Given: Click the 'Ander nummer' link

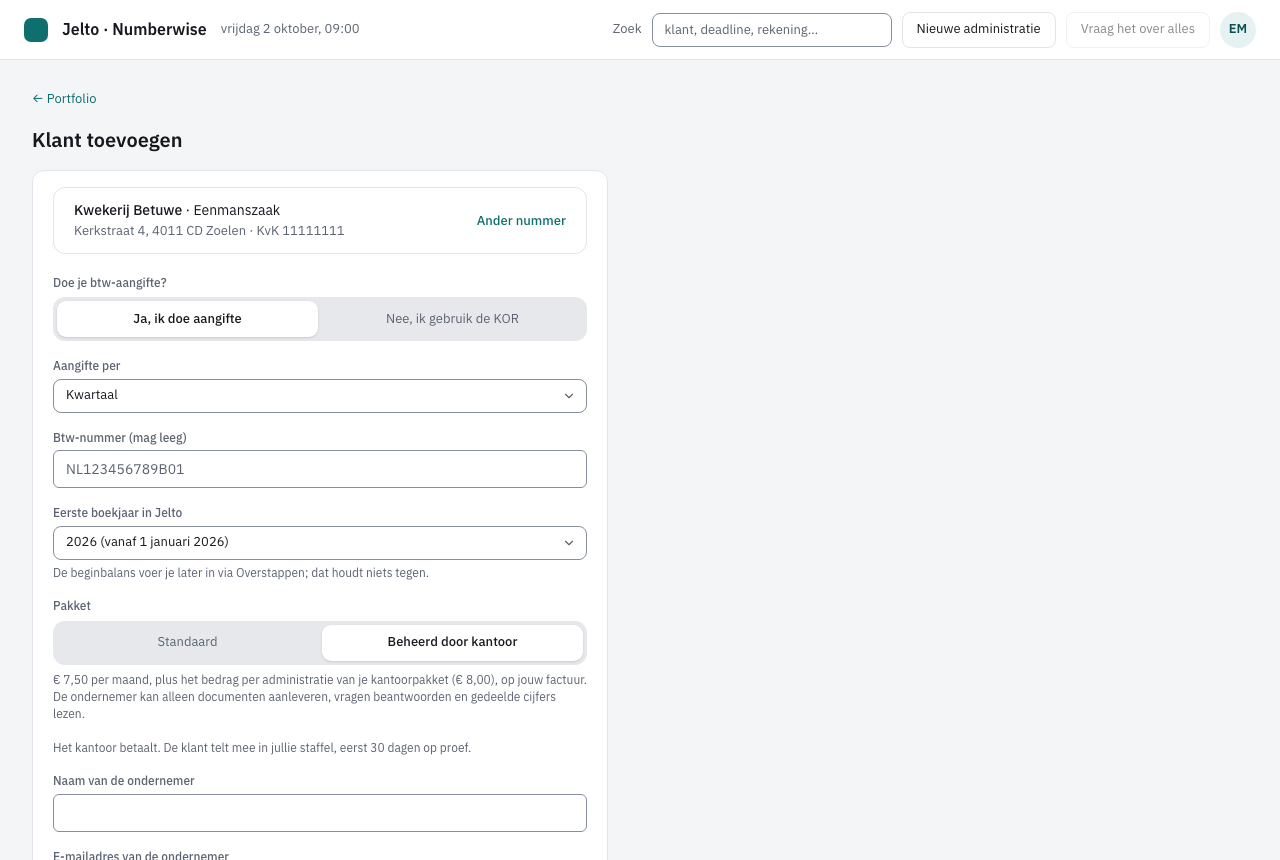Looking at the screenshot, I should pos(521,221).
